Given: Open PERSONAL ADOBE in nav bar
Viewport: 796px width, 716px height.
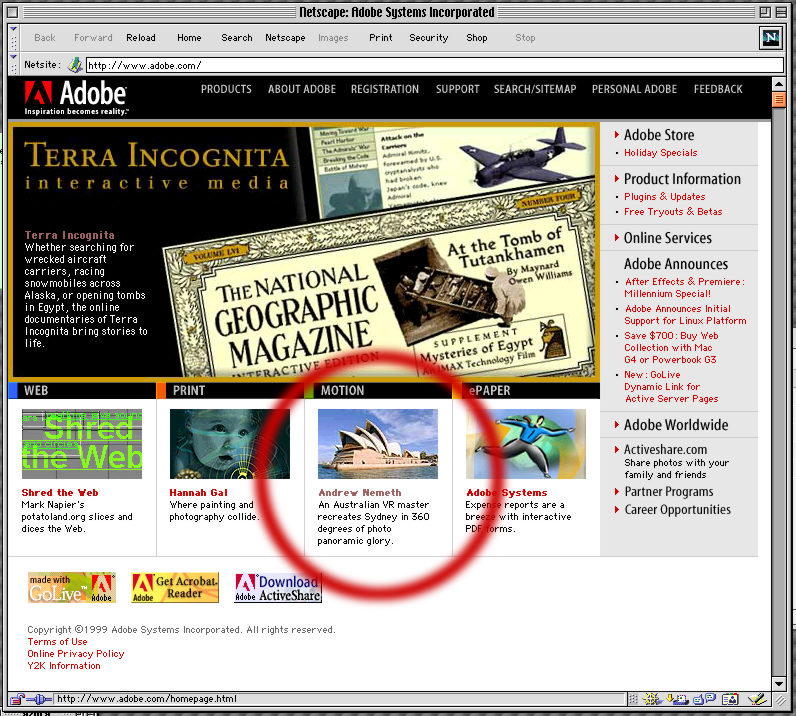Looking at the screenshot, I should pos(634,89).
